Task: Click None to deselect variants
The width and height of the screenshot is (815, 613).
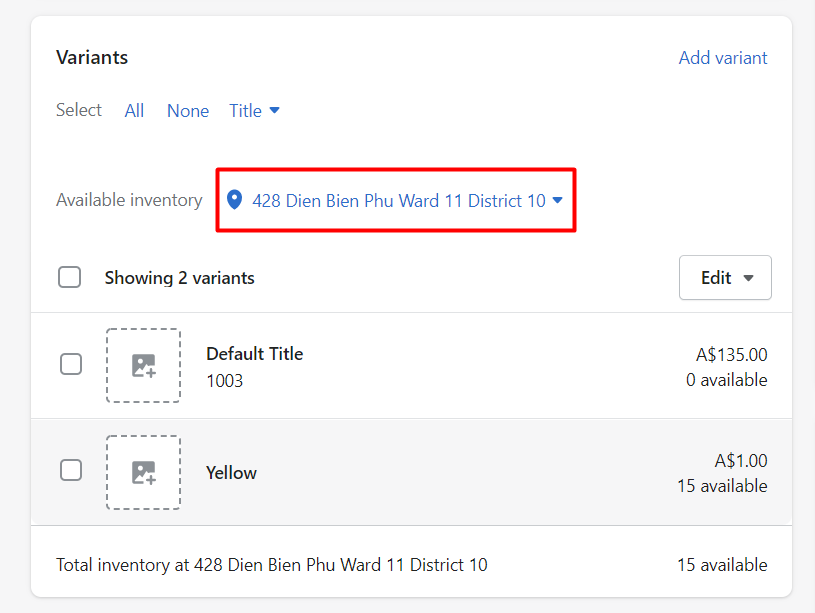Action: [188, 111]
